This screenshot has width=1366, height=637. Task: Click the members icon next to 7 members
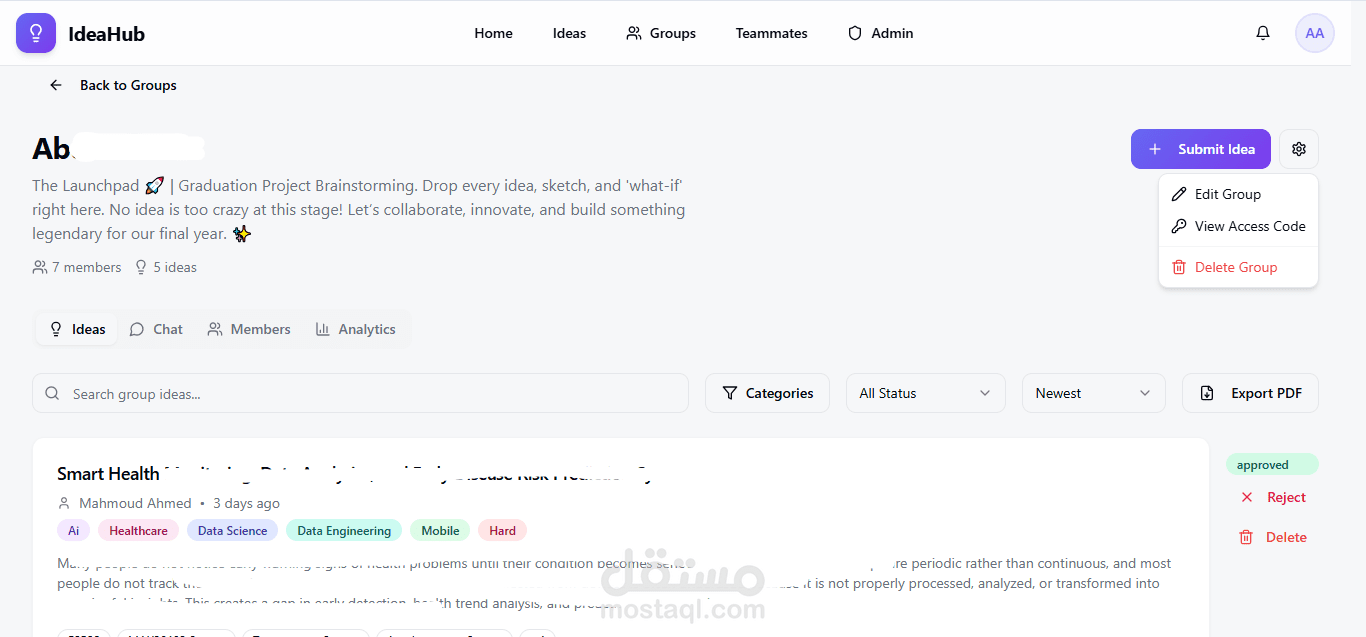click(40, 267)
